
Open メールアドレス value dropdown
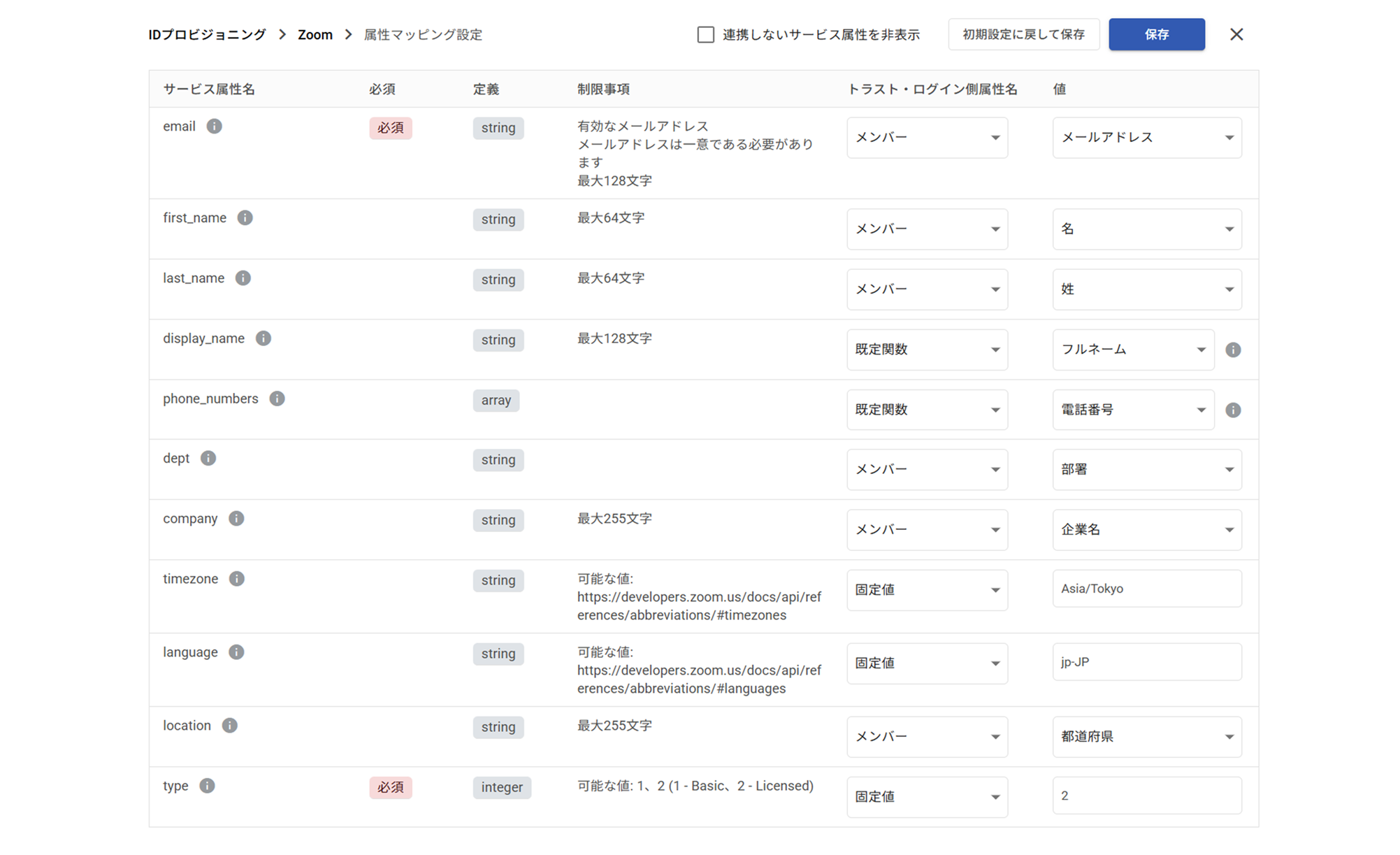[1147, 138]
